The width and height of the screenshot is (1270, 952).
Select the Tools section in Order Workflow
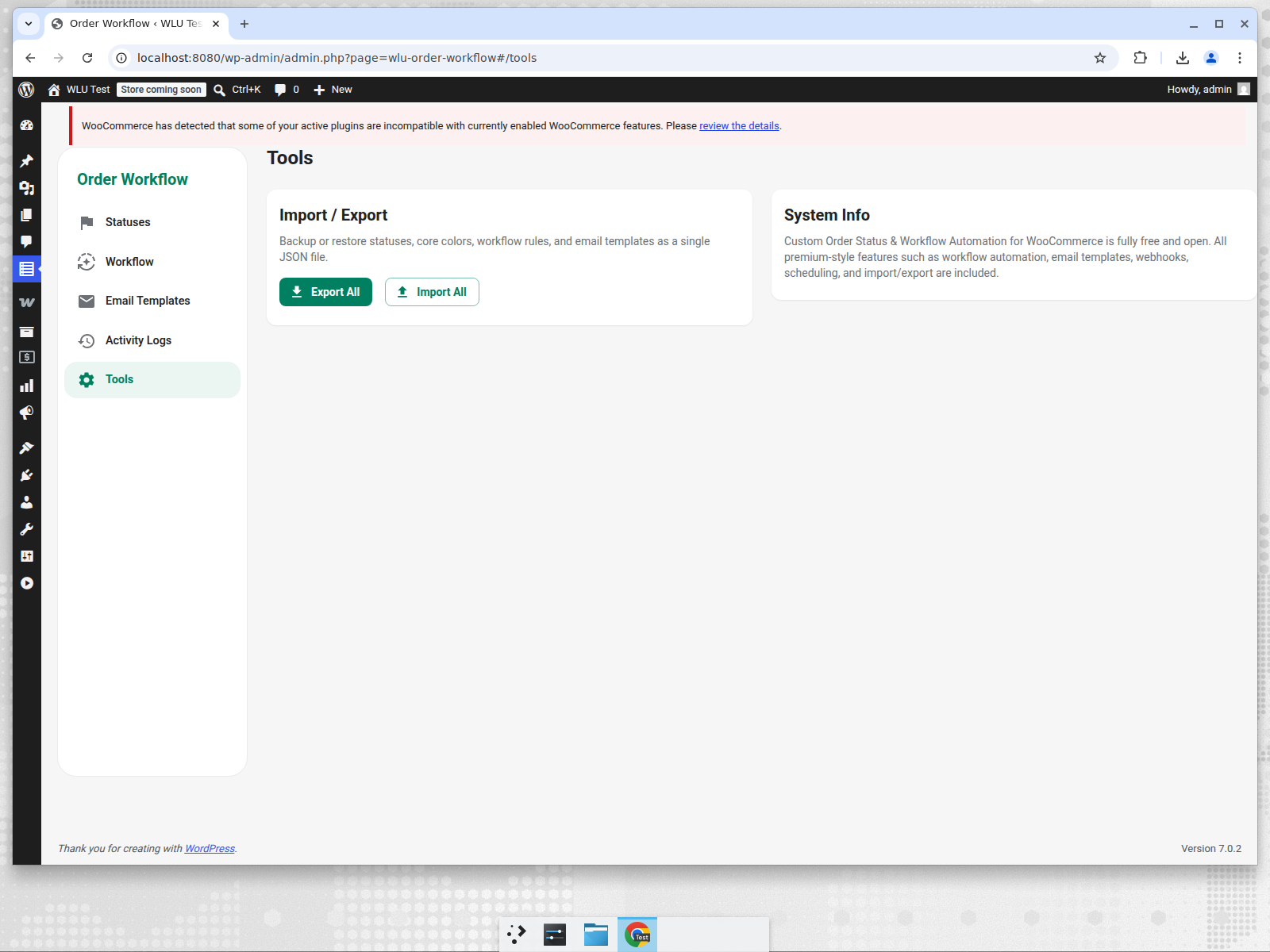[152, 380]
